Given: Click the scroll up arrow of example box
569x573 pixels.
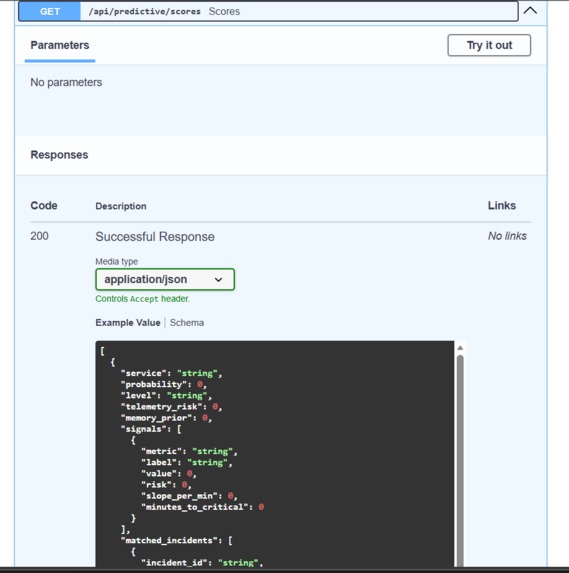Looking at the screenshot, I should coord(460,348).
